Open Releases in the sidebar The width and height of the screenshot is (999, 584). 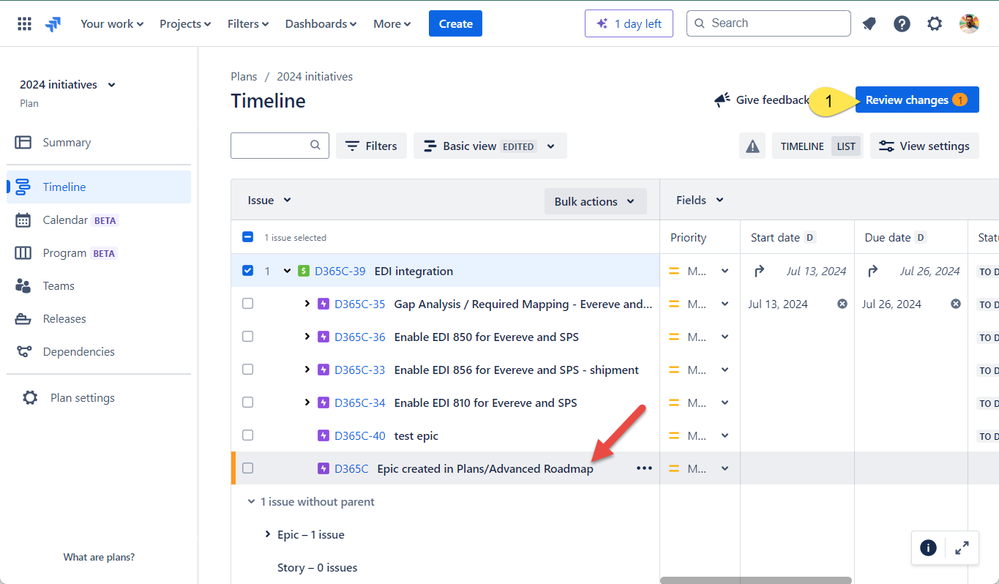click(99, 319)
